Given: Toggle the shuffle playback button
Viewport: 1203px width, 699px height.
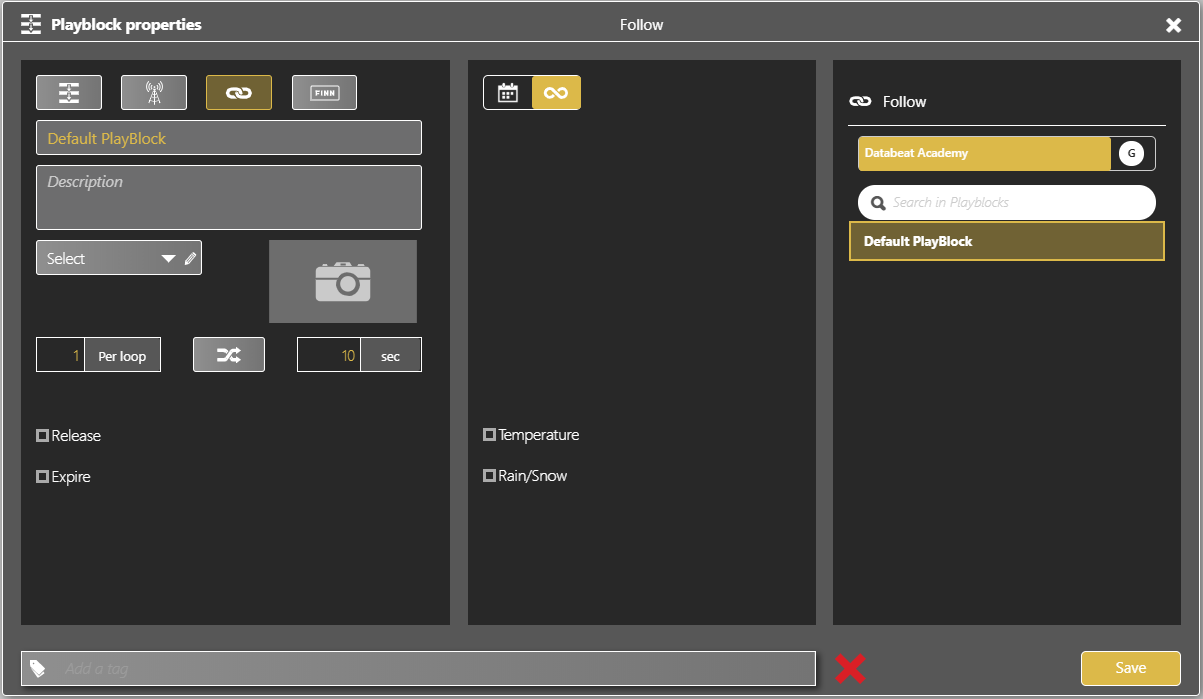Looking at the screenshot, I should [229, 355].
